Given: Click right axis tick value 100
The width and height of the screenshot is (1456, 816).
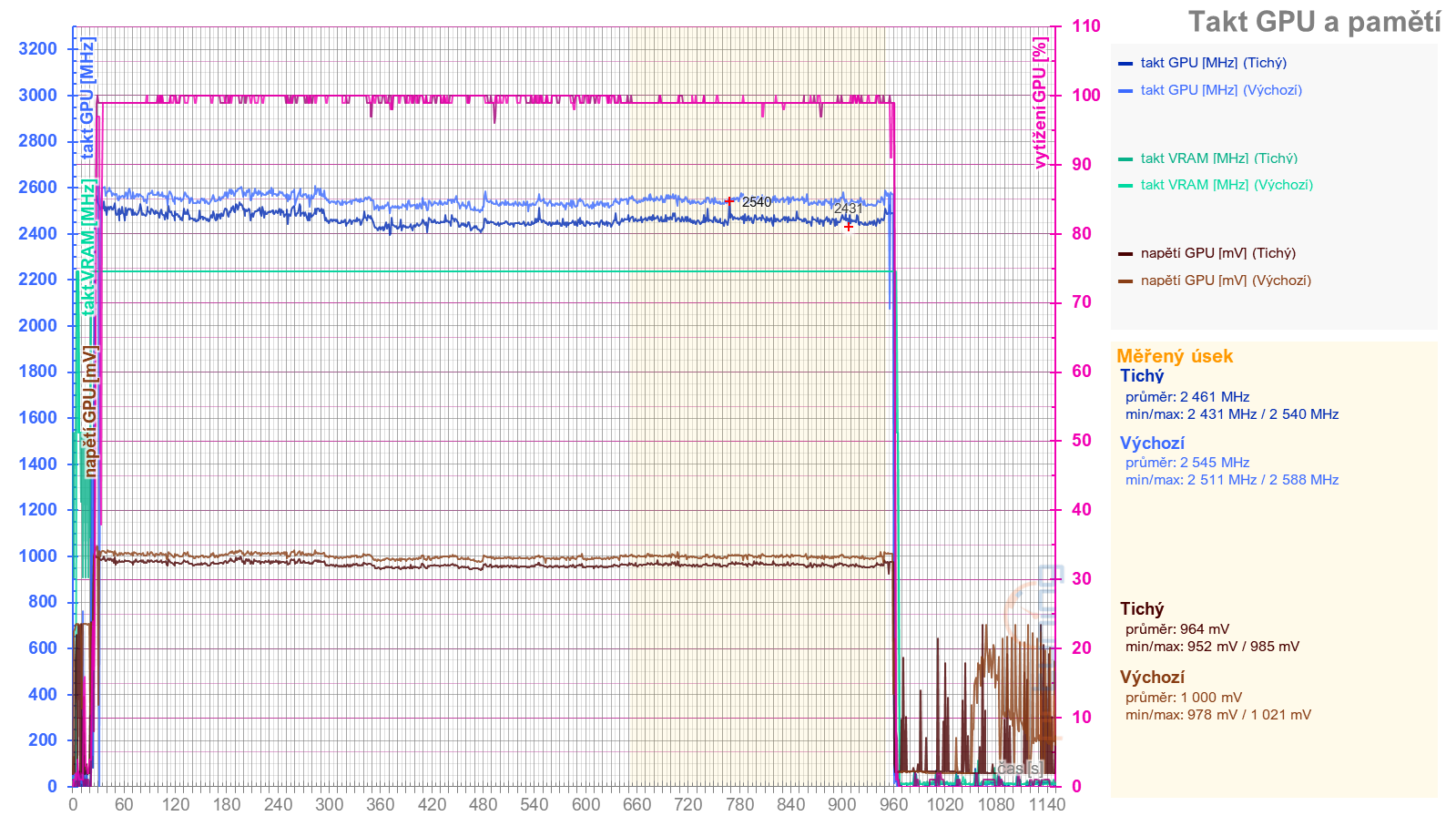Looking at the screenshot, I should (x=1086, y=96).
